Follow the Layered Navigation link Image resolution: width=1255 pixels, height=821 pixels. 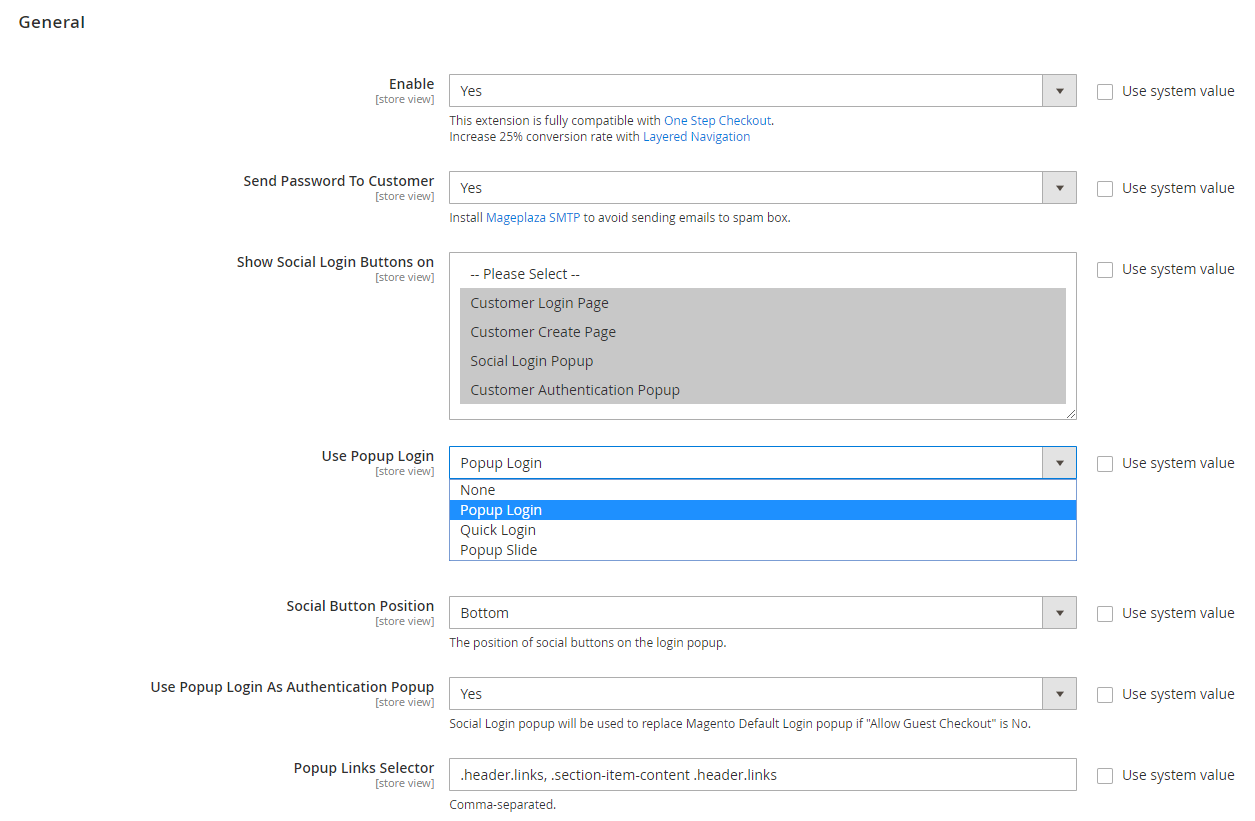(x=696, y=137)
